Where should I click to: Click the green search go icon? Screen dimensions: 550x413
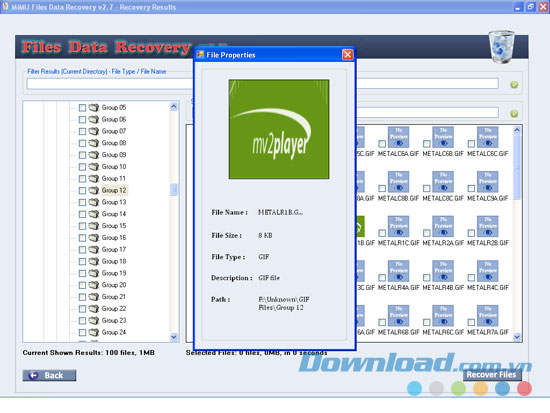[514, 113]
